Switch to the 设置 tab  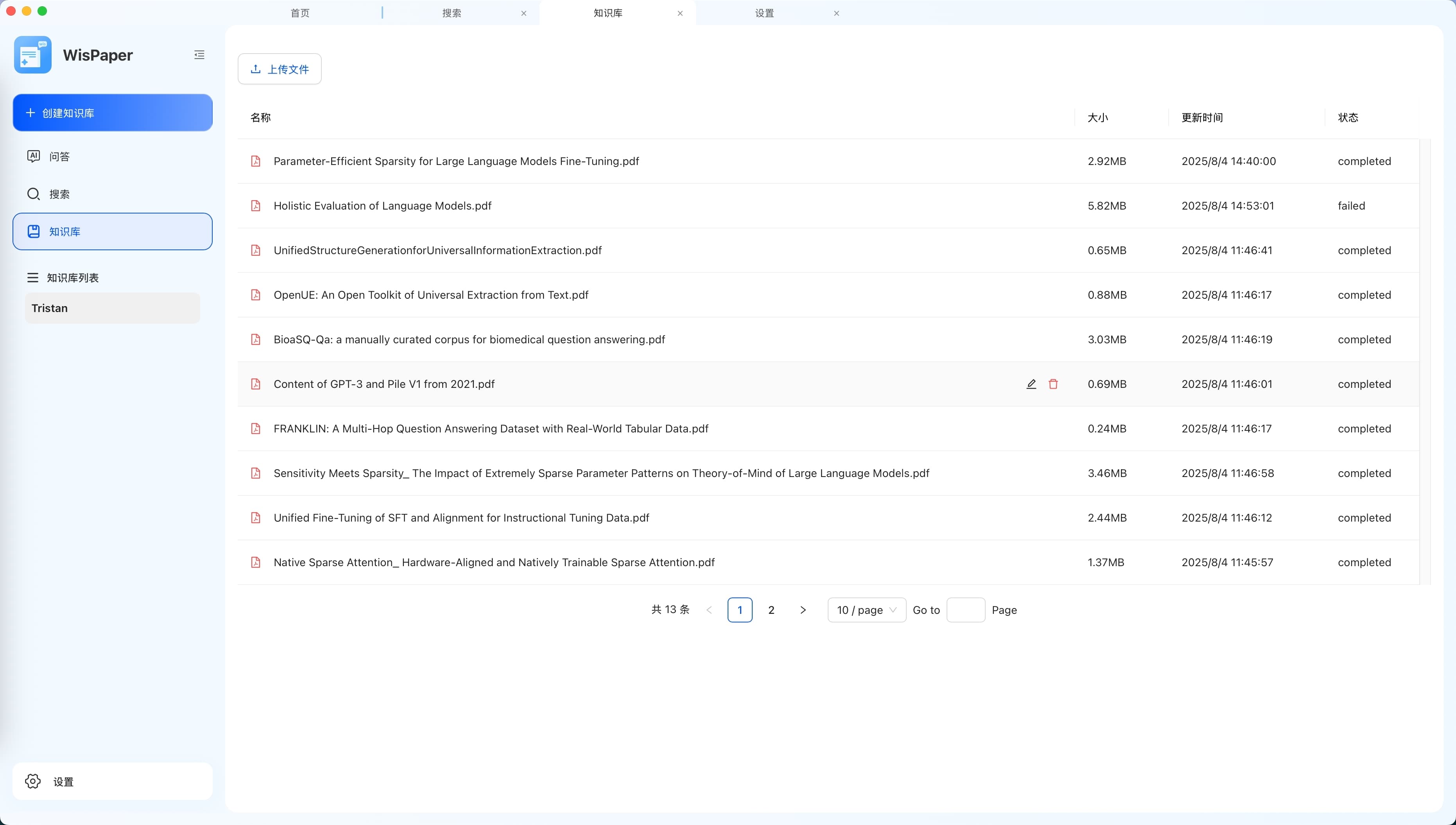tap(764, 13)
